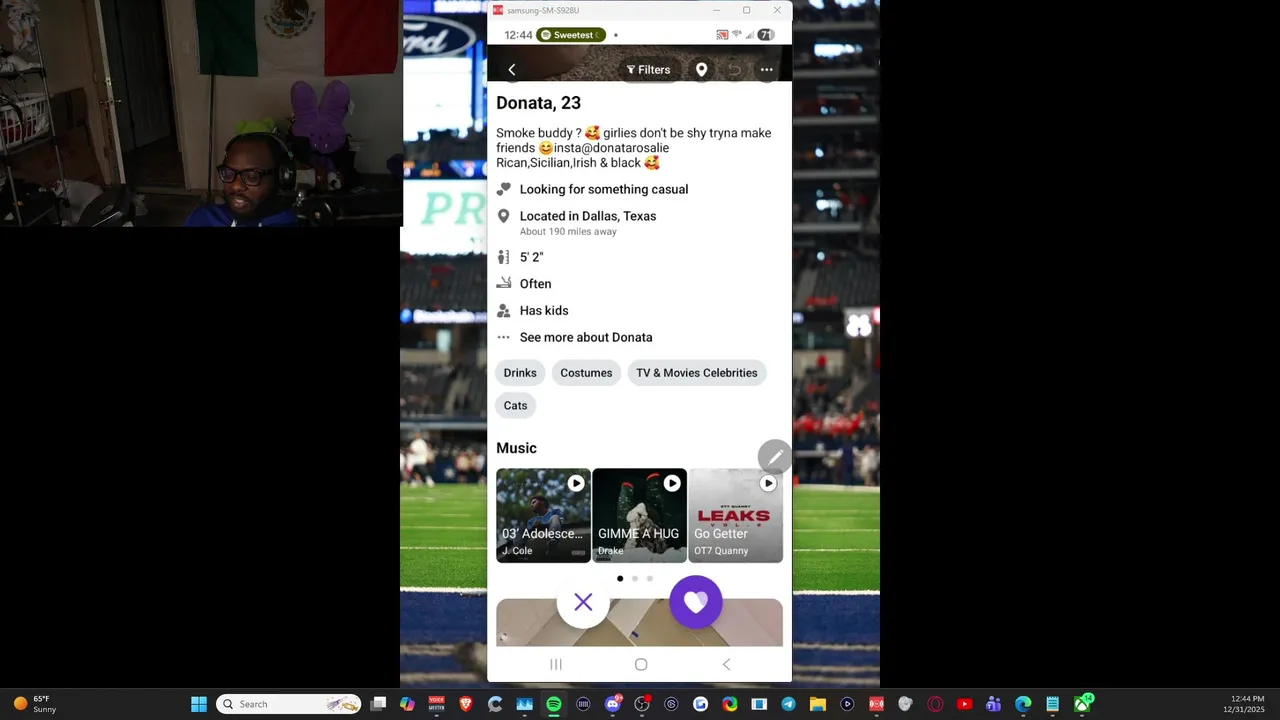Open the Filters button
1280x720 pixels.
(649, 70)
